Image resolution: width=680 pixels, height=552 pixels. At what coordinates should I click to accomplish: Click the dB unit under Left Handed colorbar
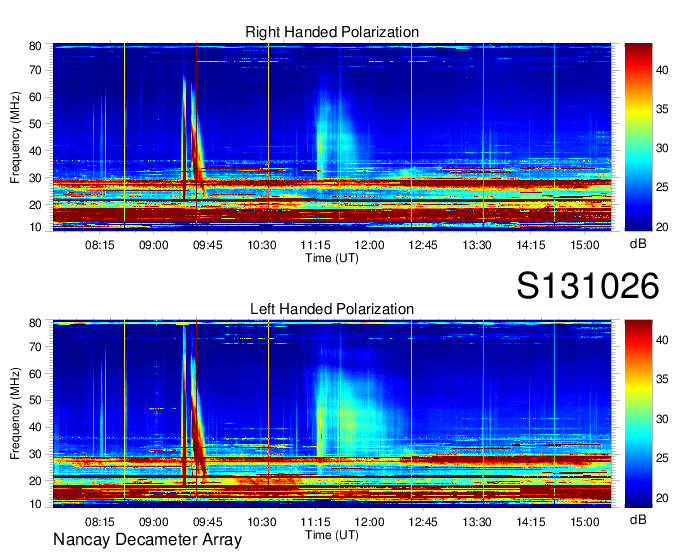tap(638, 519)
